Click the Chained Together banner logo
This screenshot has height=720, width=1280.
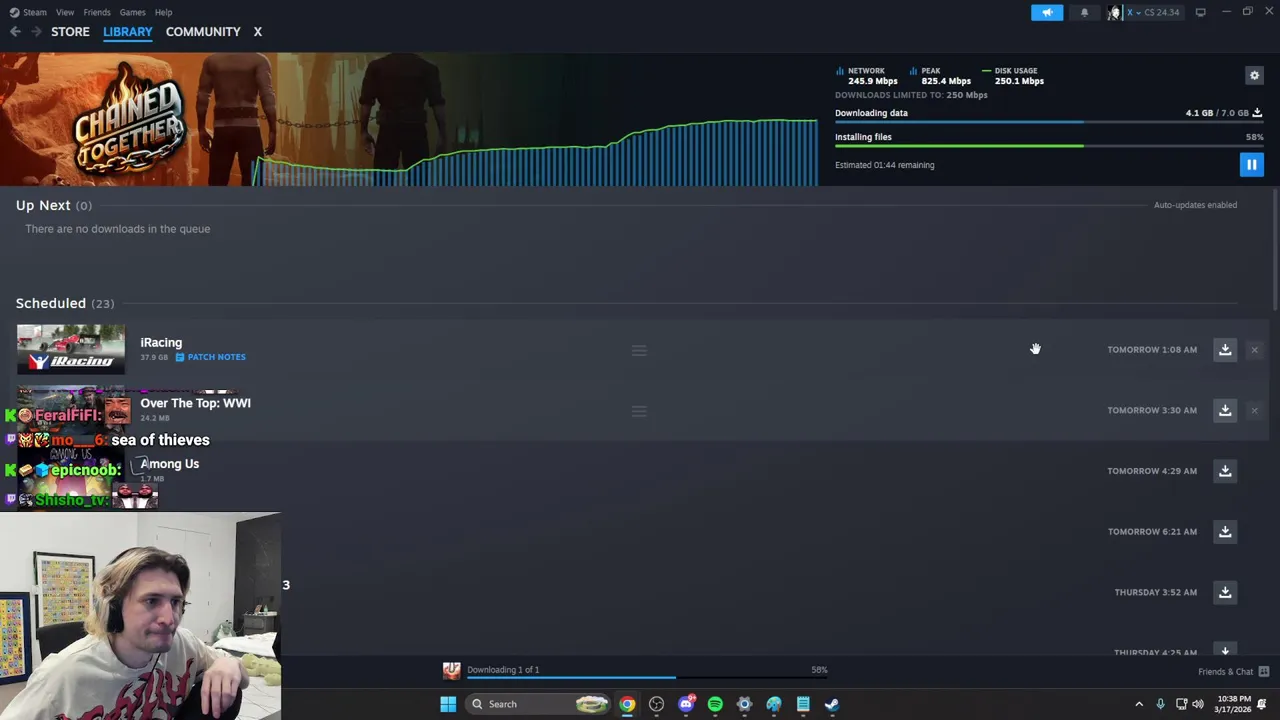[129, 120]
